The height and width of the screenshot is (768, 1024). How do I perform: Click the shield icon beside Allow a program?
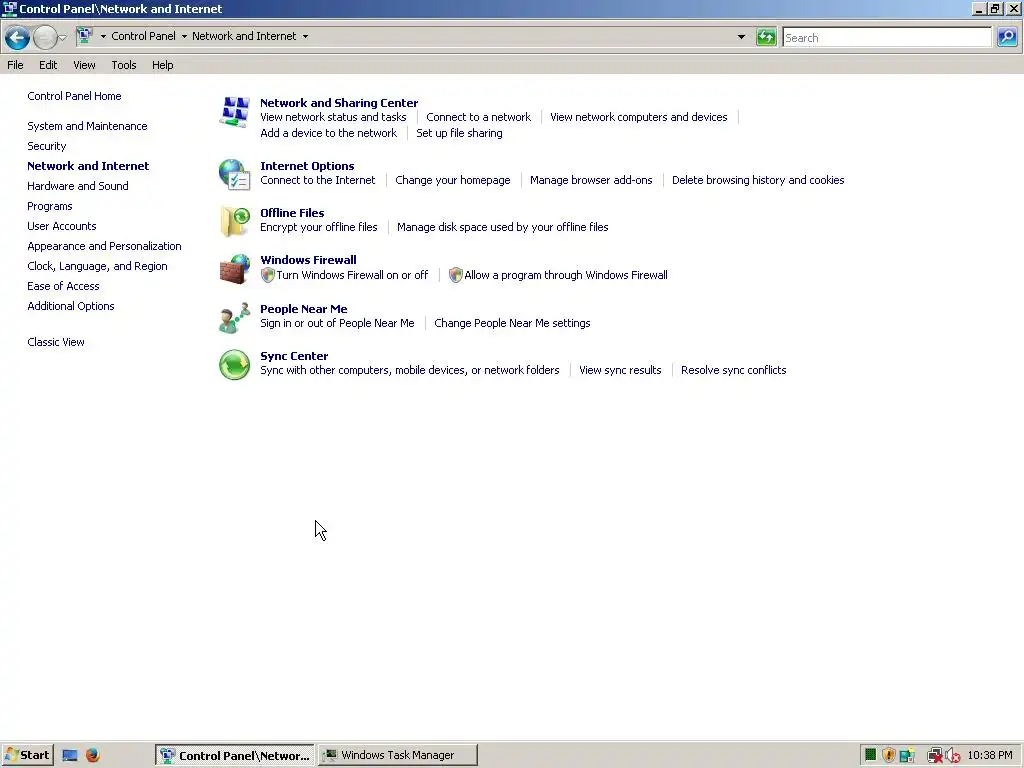[x=455, y=275]
